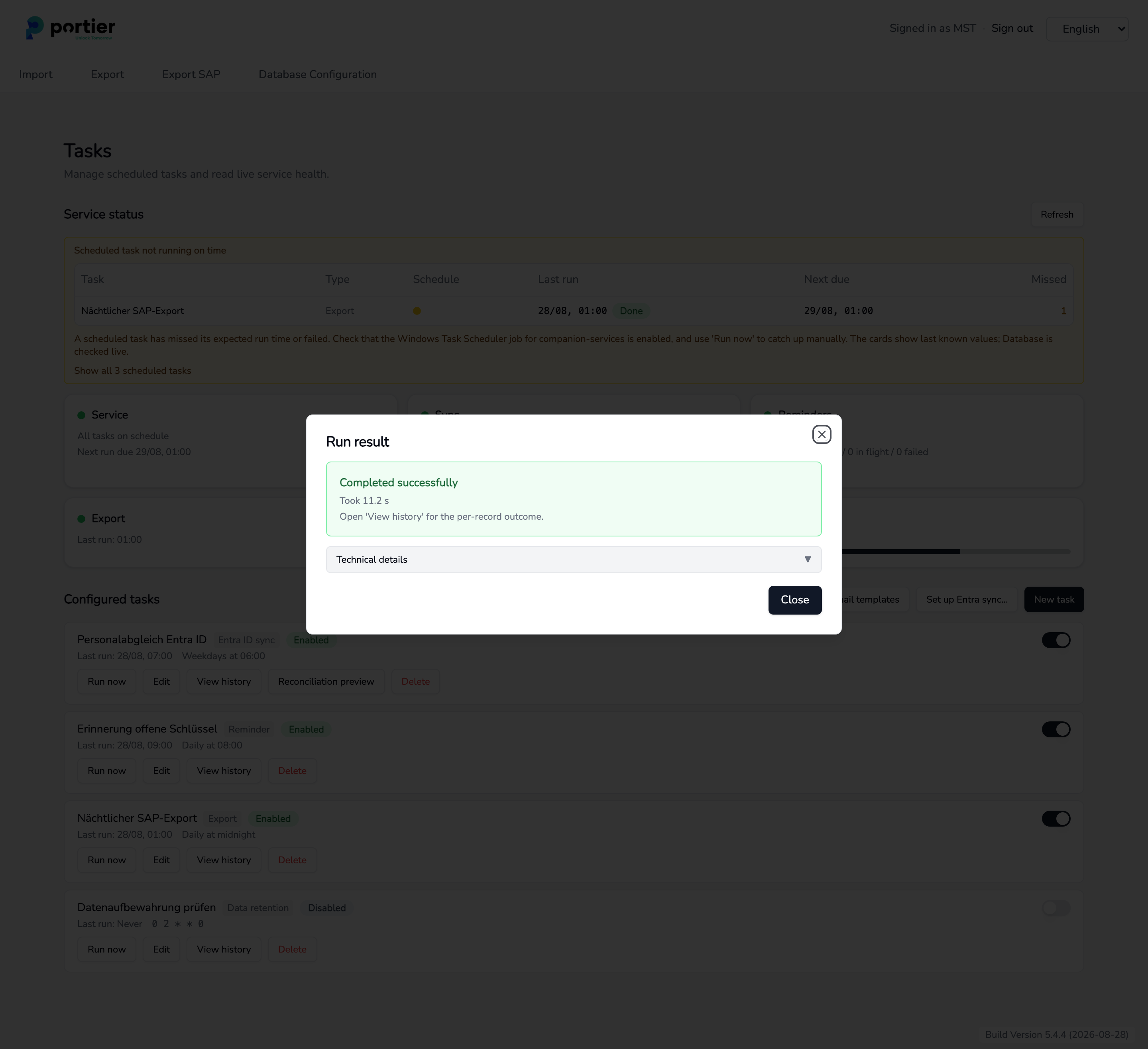The image size is (1148, 1049).
Task: Expand the Technical details section
Action: [x=574, y=559]
